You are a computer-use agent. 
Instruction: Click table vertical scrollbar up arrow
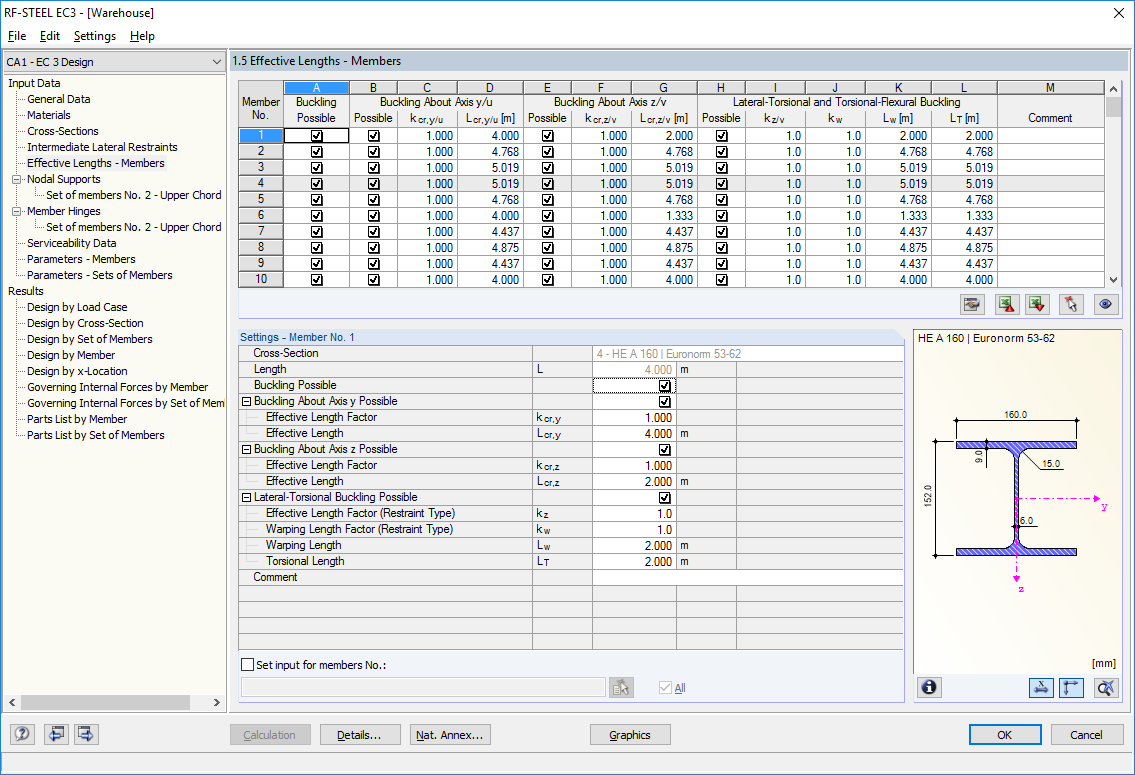[x=1113, y=88]
